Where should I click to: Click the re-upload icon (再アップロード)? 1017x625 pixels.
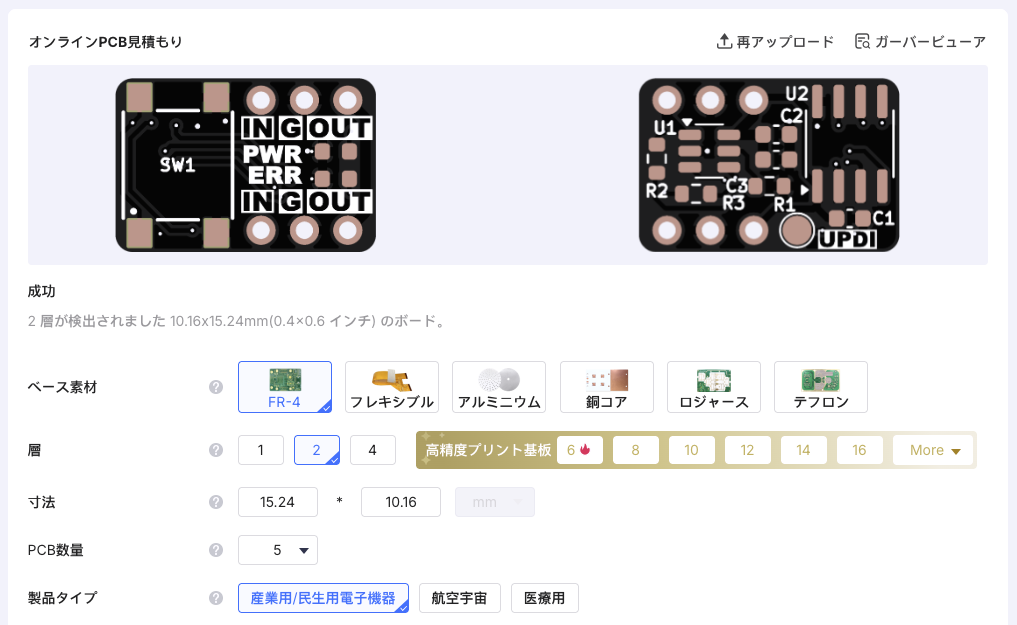tap(725, 42)
